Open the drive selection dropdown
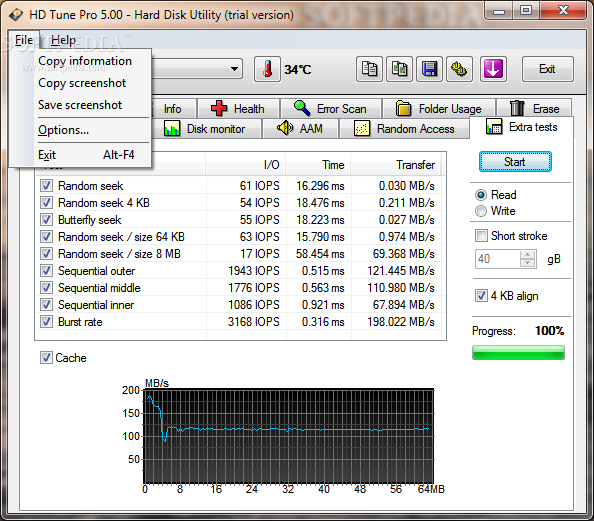This screenshot has height=521, width=594. pos(234,69)
